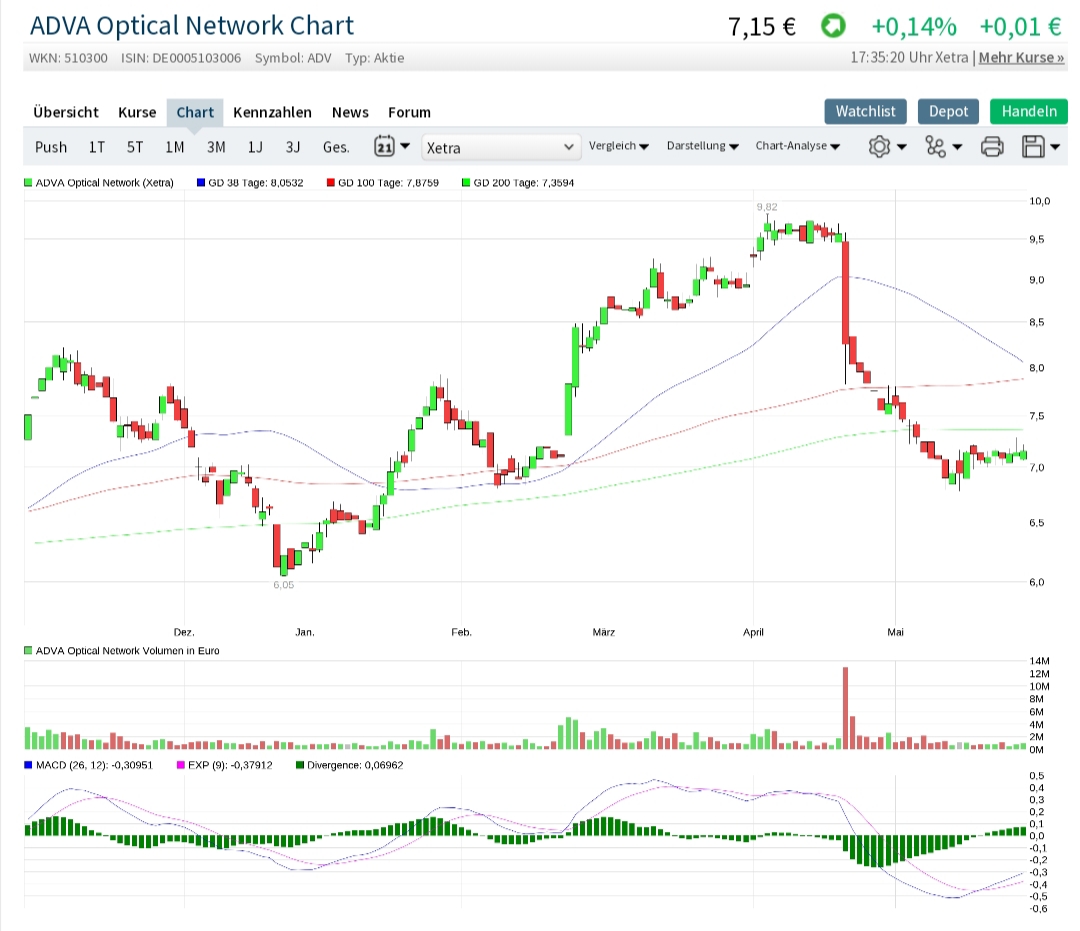Click the Depot button
The width and height of the screenshot is (1080, 931).
point(948,112)
